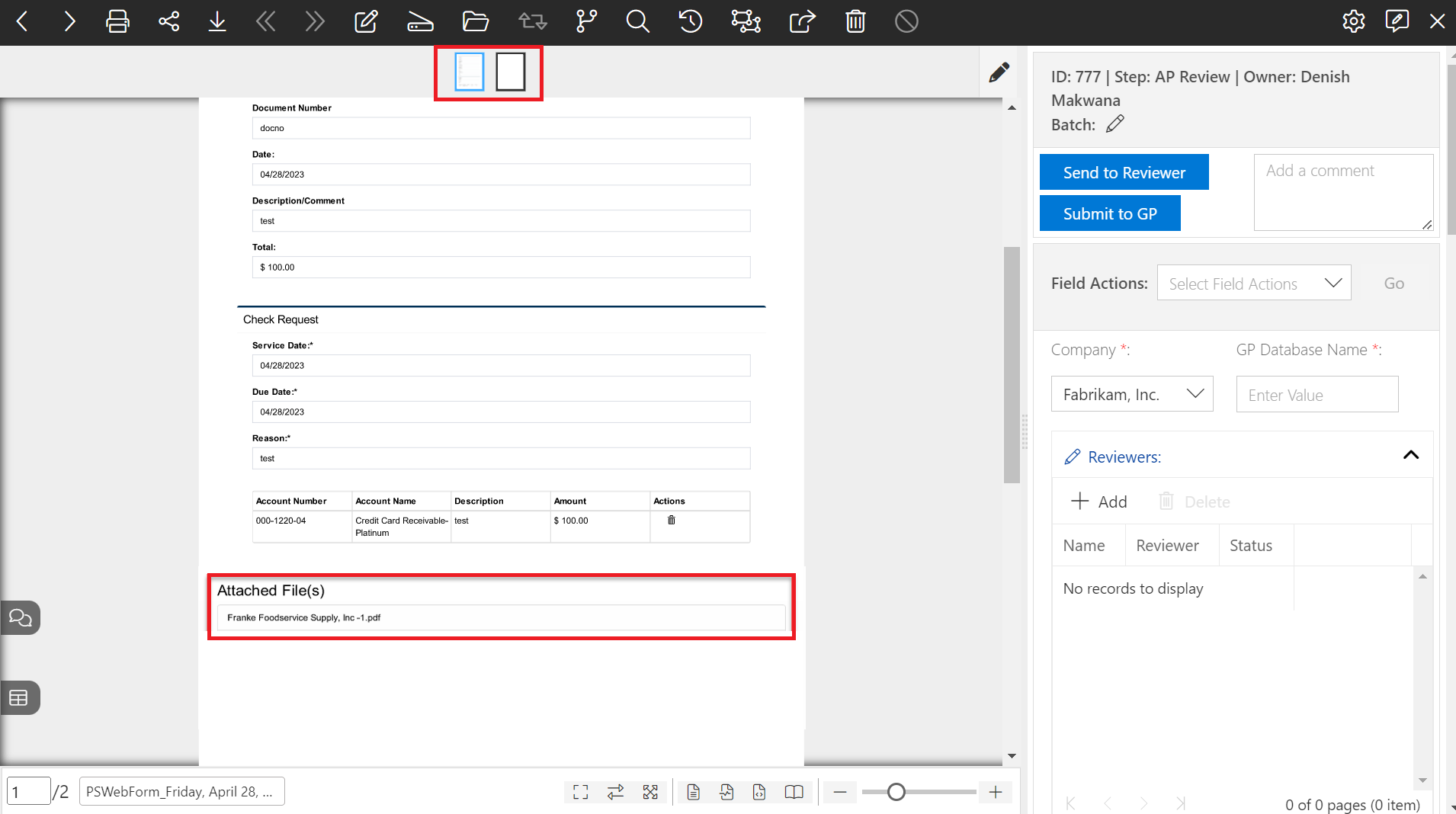1456x814 pixels.
Task: Delete the document with trash icon
Action: [x=855, y=21]
